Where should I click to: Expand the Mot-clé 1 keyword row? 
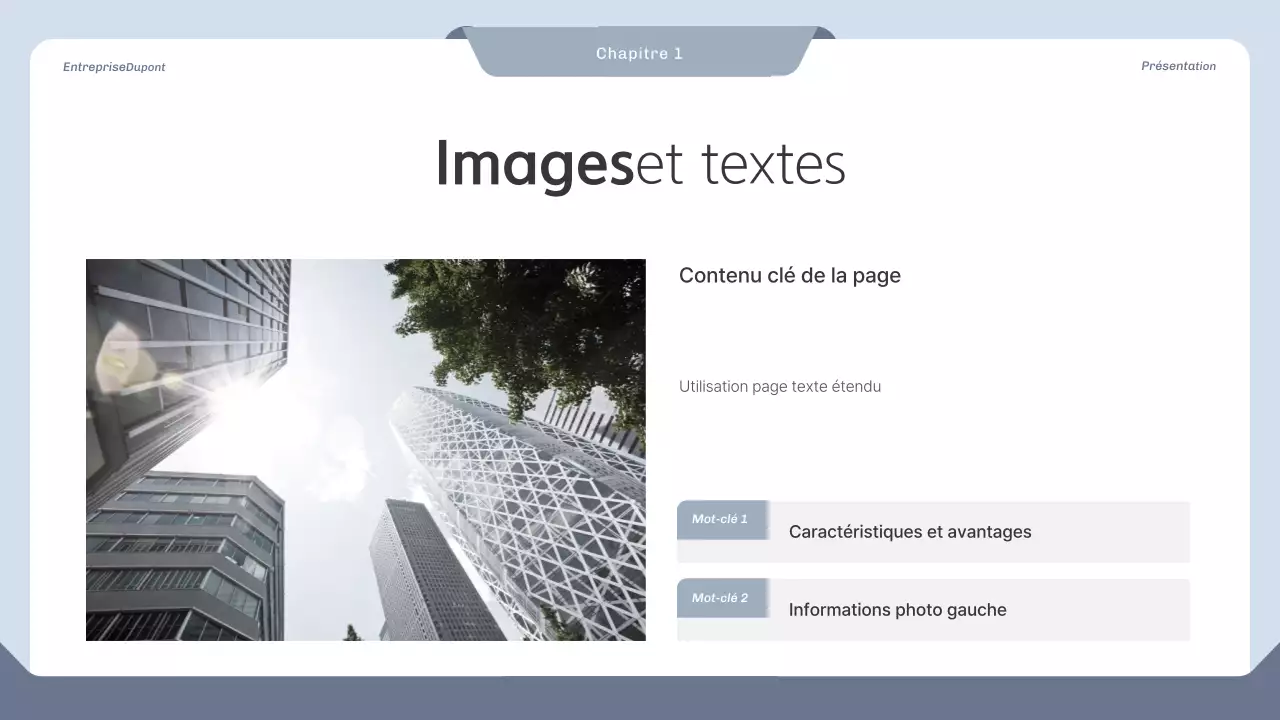pyautogui.click(x=933, y=531)
